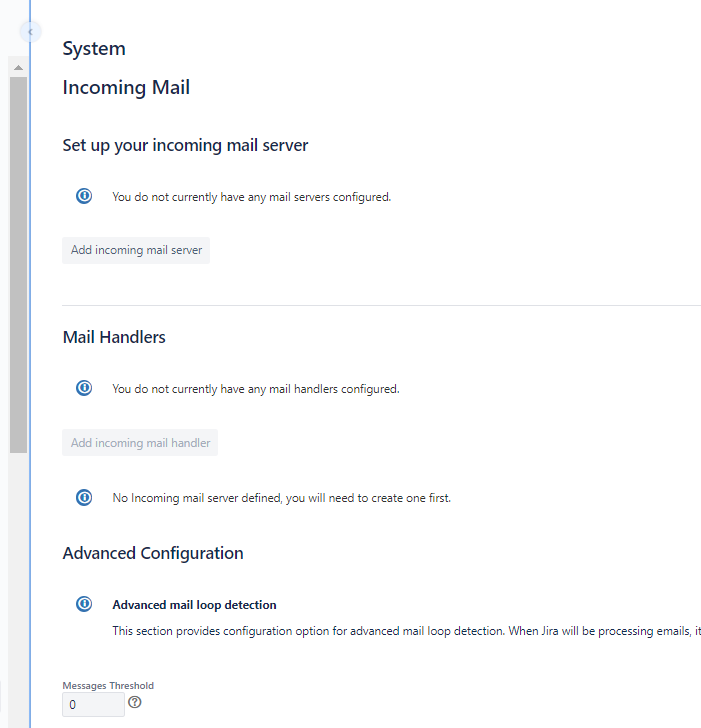Click info icon beside no mail handlers message
The image size is (701, 728).
[84, 388]
